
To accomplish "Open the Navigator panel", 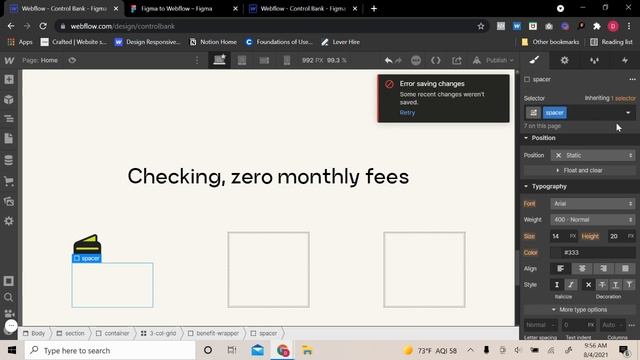I will pyautogui.click(x=9, y=119).
